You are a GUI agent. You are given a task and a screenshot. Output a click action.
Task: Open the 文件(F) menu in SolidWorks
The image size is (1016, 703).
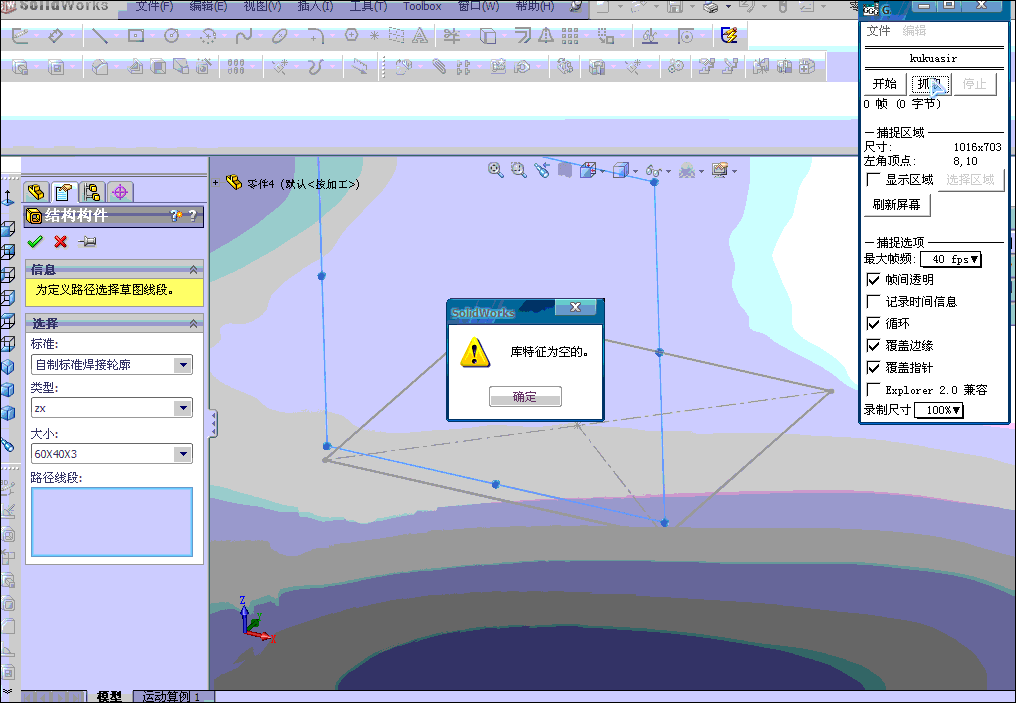point(154,6)
